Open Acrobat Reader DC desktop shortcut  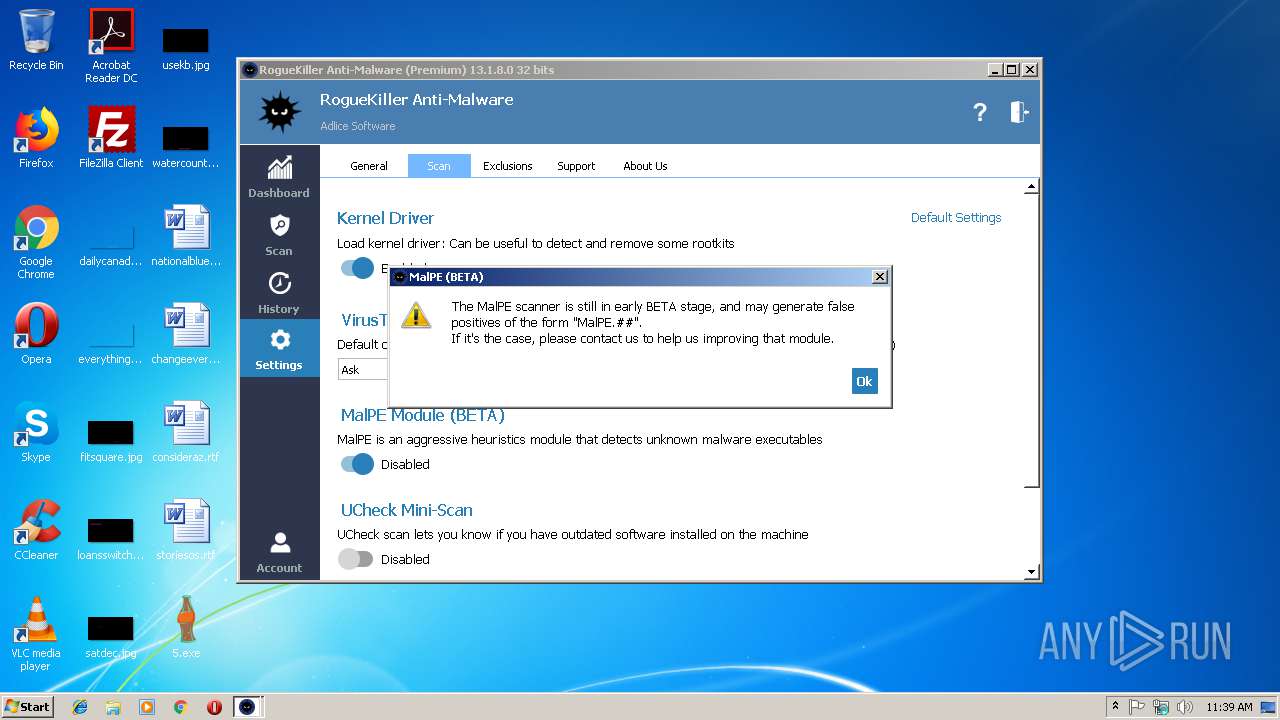pos(111,46)
